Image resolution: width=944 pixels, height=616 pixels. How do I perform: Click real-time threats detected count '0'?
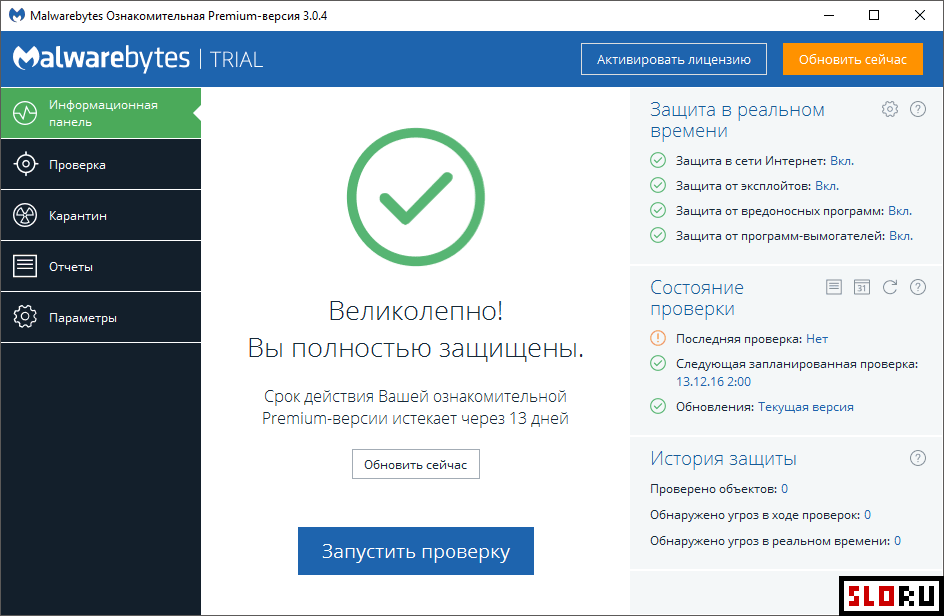[x=897, y=541]
